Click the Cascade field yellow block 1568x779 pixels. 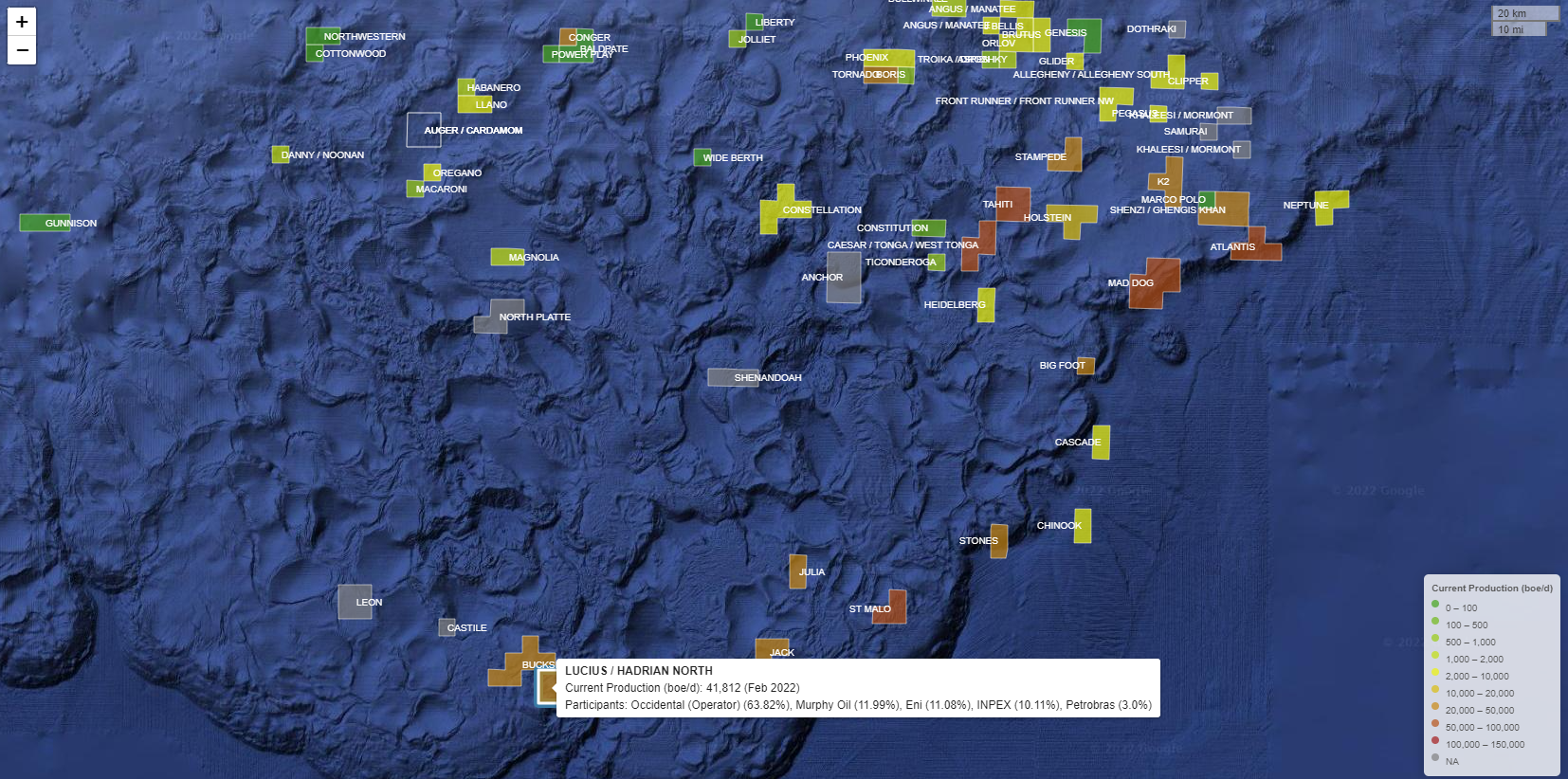click(1101, 442)
